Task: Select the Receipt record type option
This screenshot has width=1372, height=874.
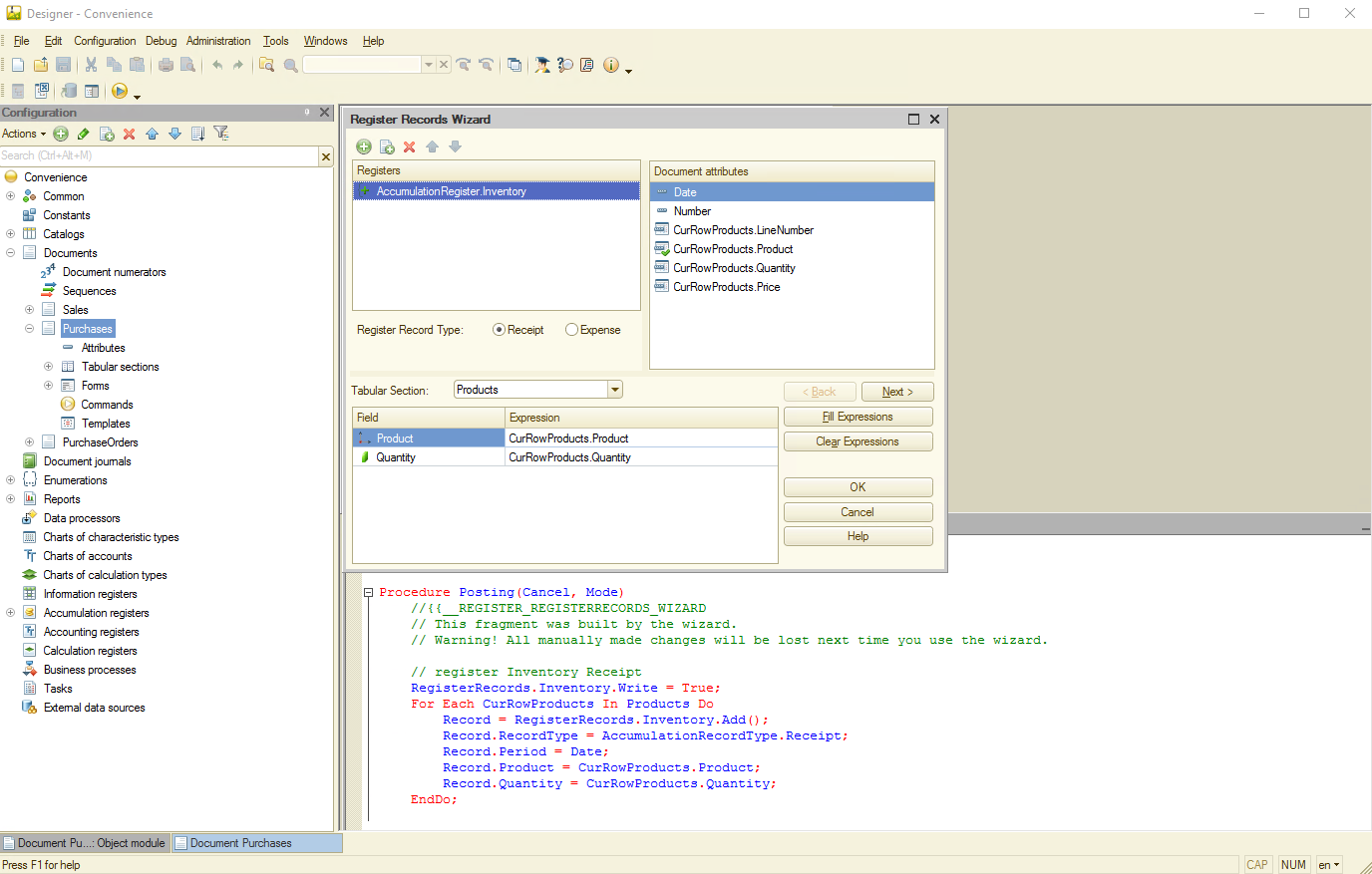Action: [x=500, y=330]
